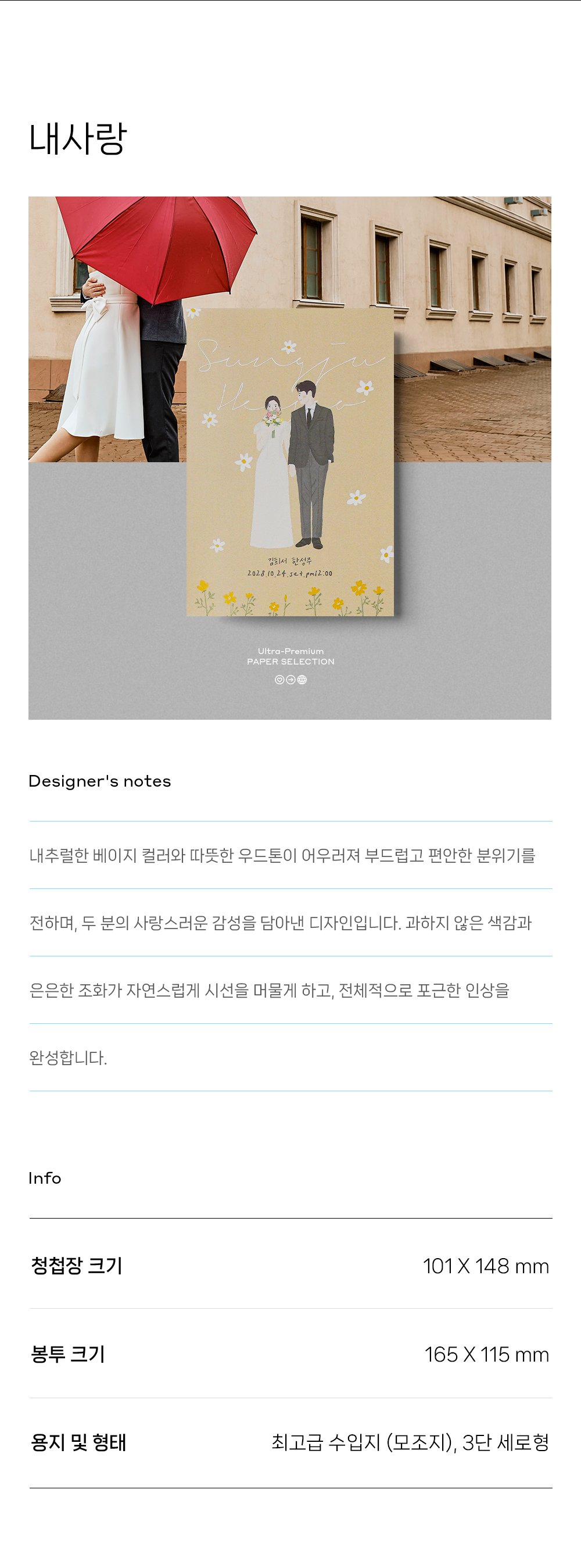Click the first designer note line about 베이지 컬러

pyautogui.click(x=282, y=855)
